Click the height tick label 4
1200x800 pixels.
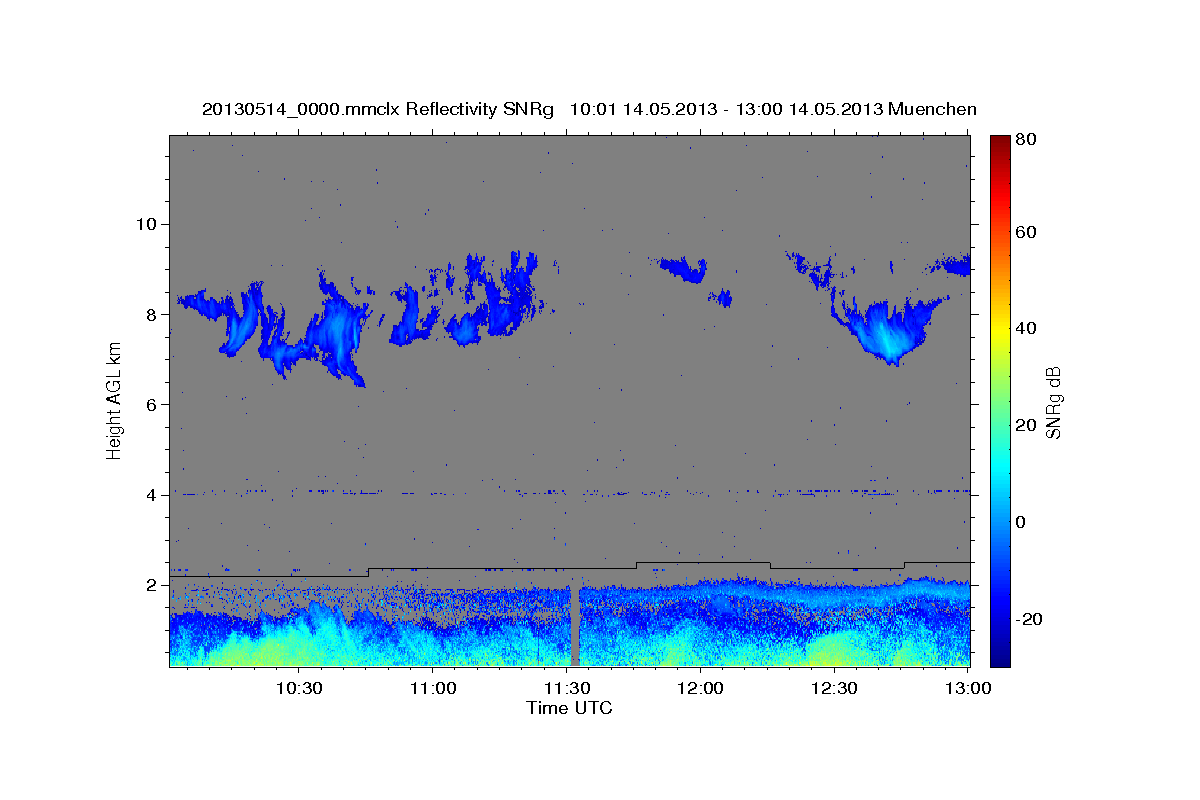click(x=152, y=495)
